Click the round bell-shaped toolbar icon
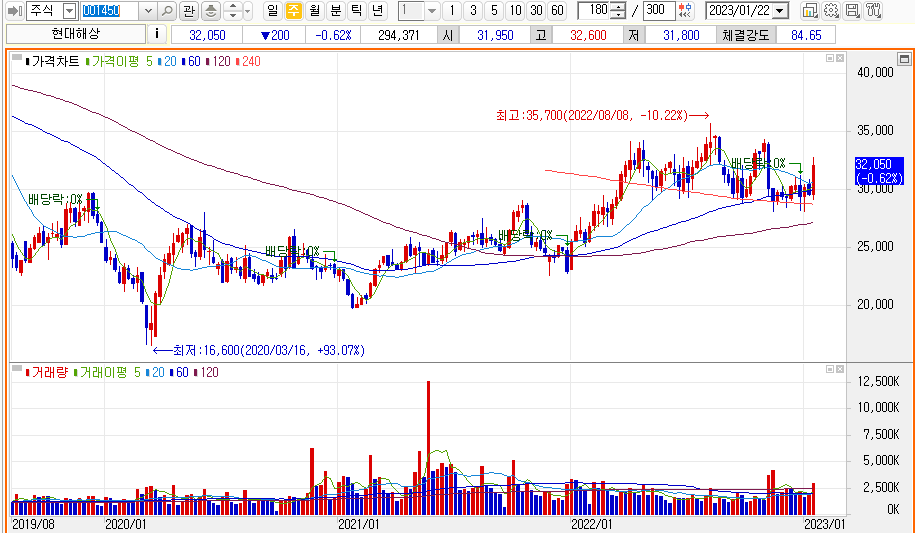Image resolution: width=915 pixels, height=533 pixels. [211, 11]
